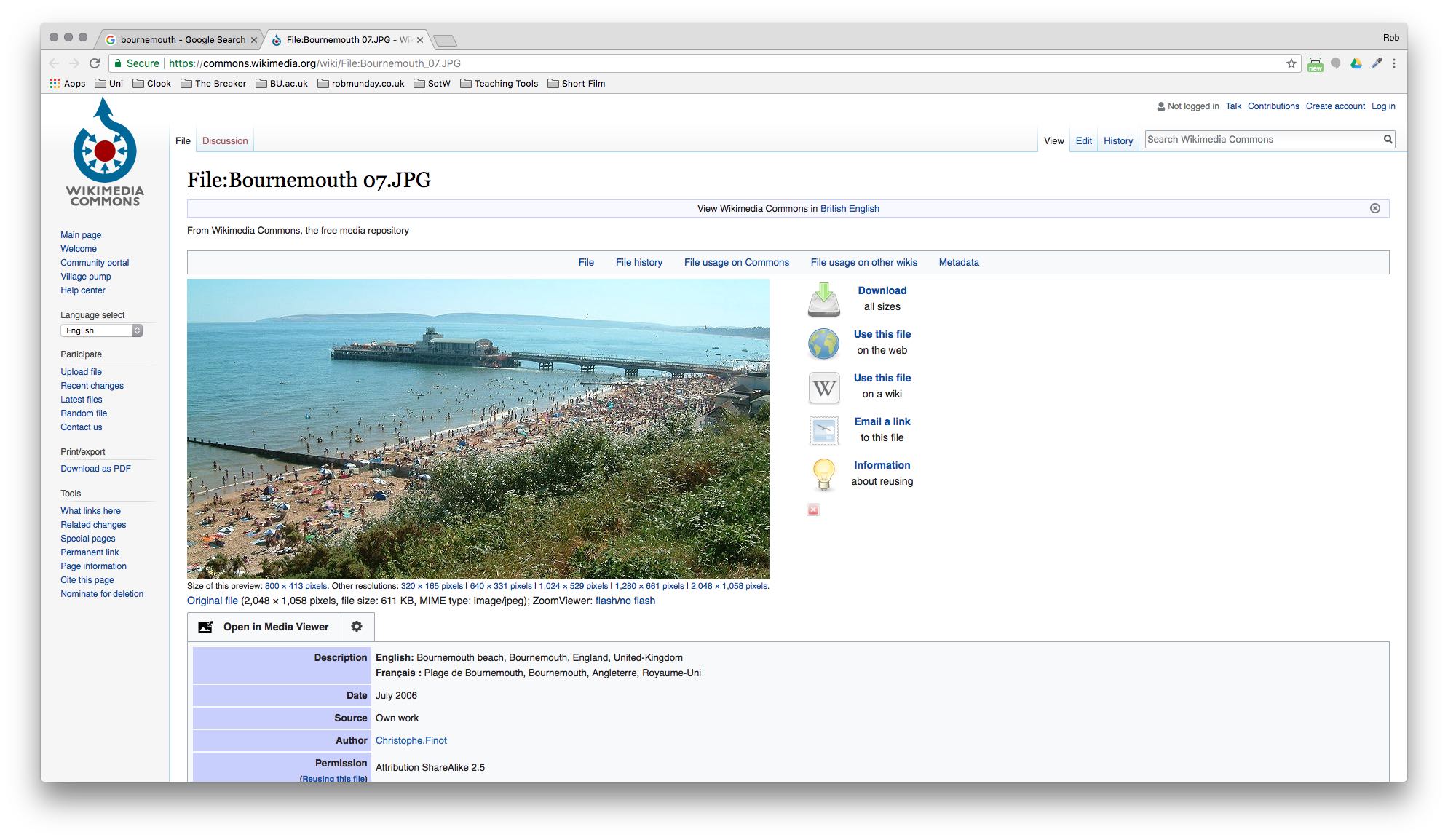Open Chrome three-dot menu
Image resolution: width=1448 pixels, height=840 pixels.
click(1393, 63)
